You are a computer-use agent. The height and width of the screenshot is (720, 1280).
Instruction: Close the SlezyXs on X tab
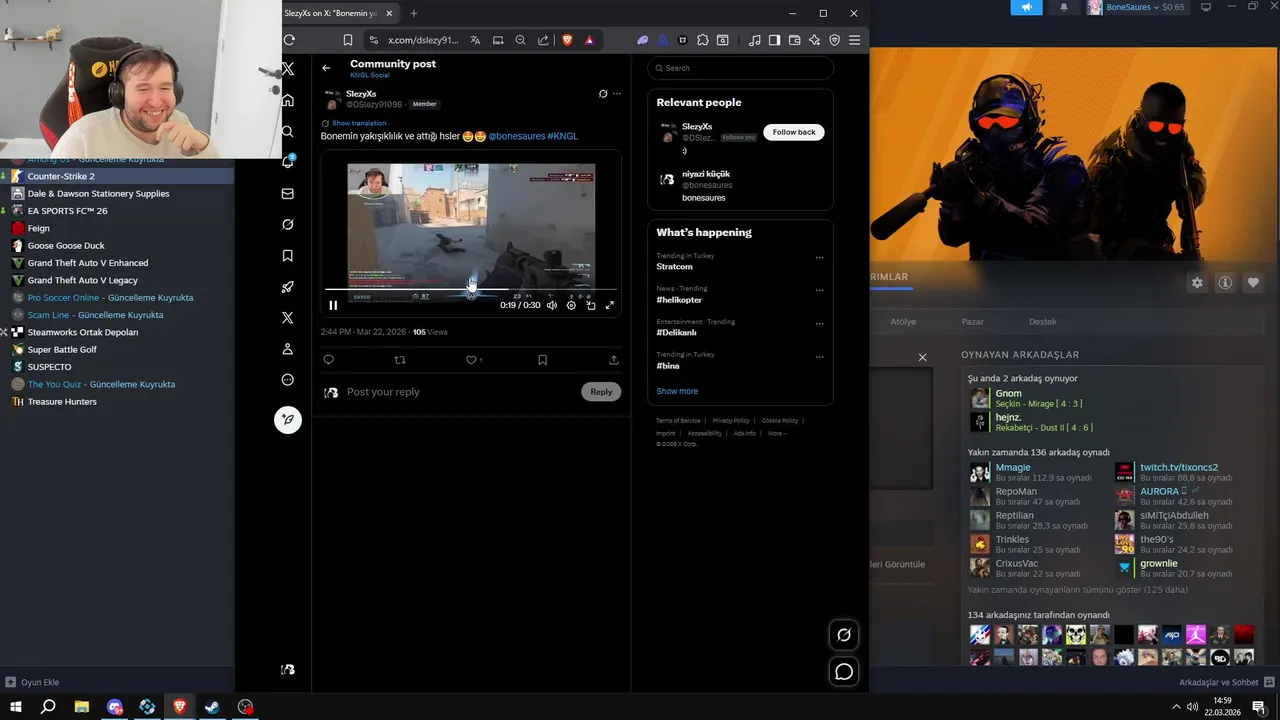coord(391,13)
